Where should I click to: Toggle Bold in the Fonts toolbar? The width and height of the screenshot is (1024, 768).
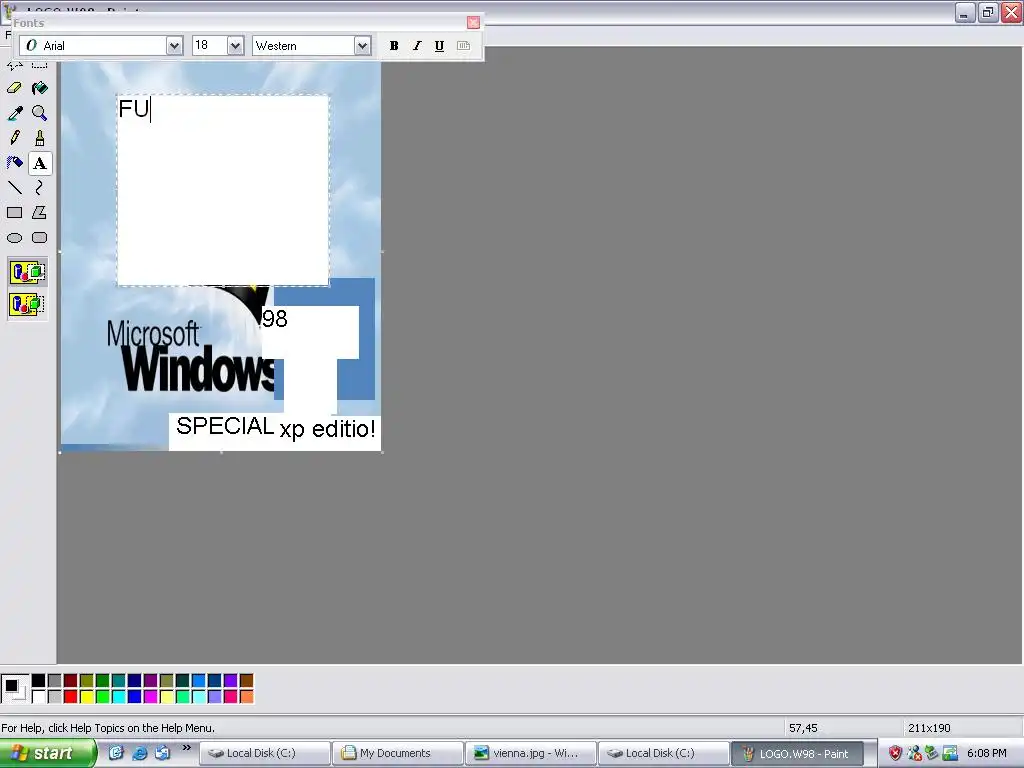(x=394, y=46)
